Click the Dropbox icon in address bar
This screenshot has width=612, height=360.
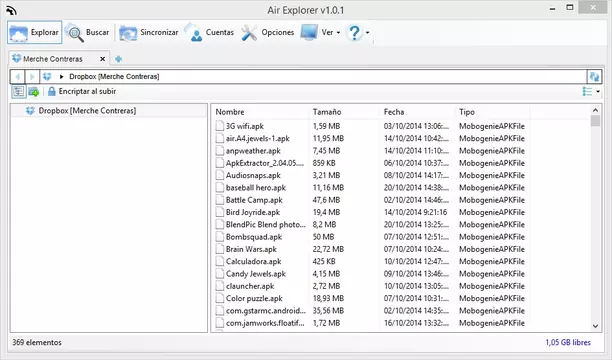47,77
